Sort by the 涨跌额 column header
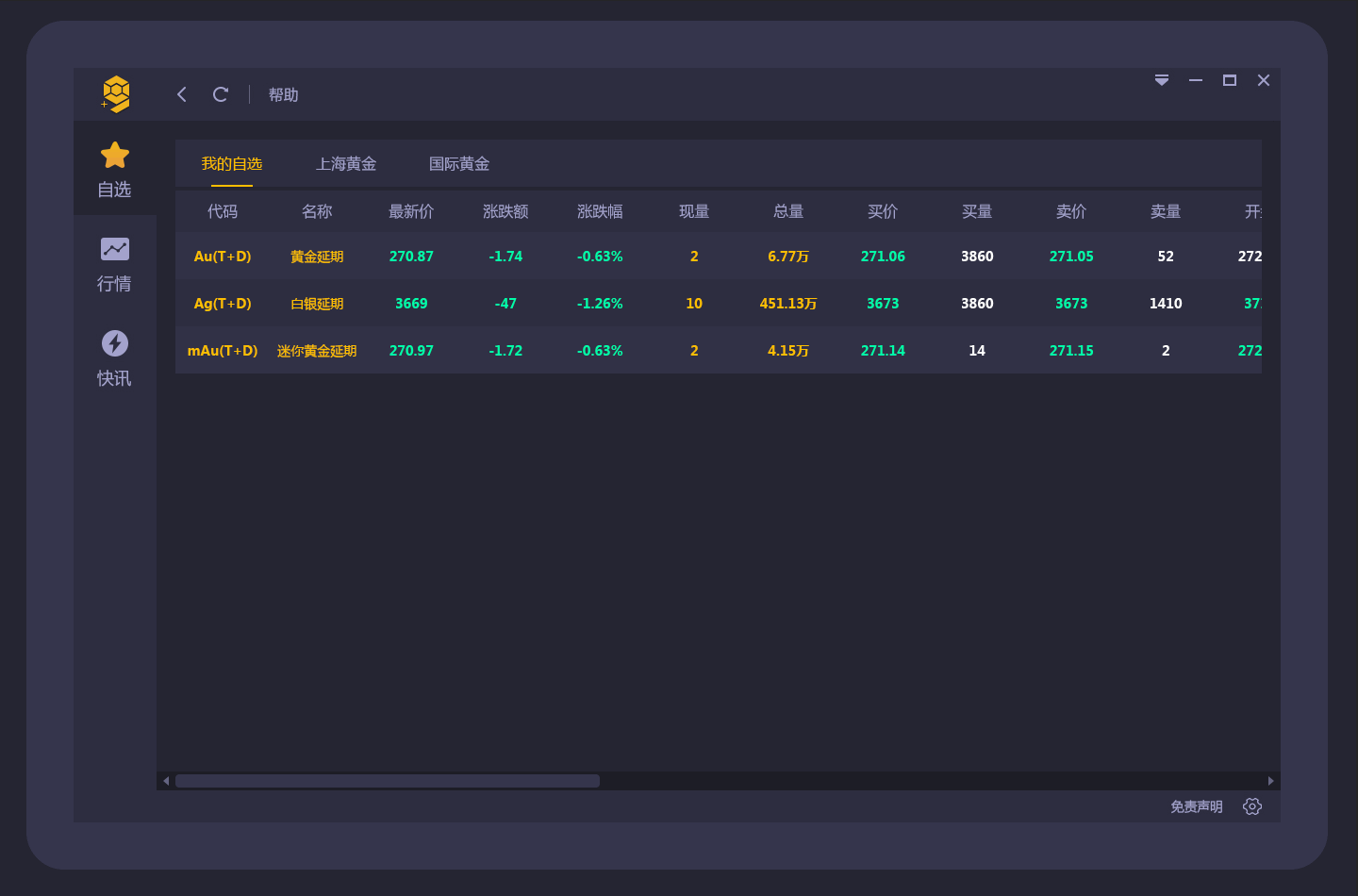 [505, 211]
